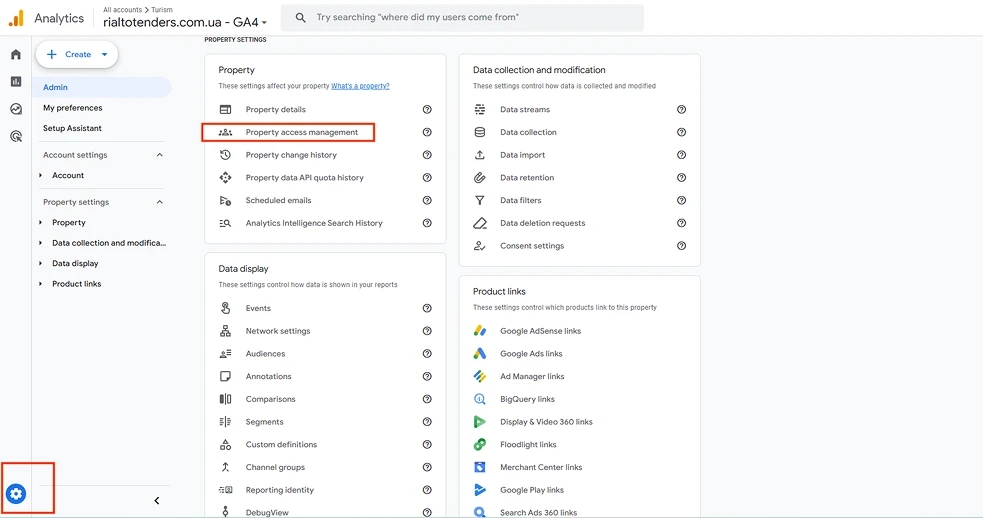Expand the Property tree item in sidebar
The height and width of the screenshot is (518, 983).
41,223
